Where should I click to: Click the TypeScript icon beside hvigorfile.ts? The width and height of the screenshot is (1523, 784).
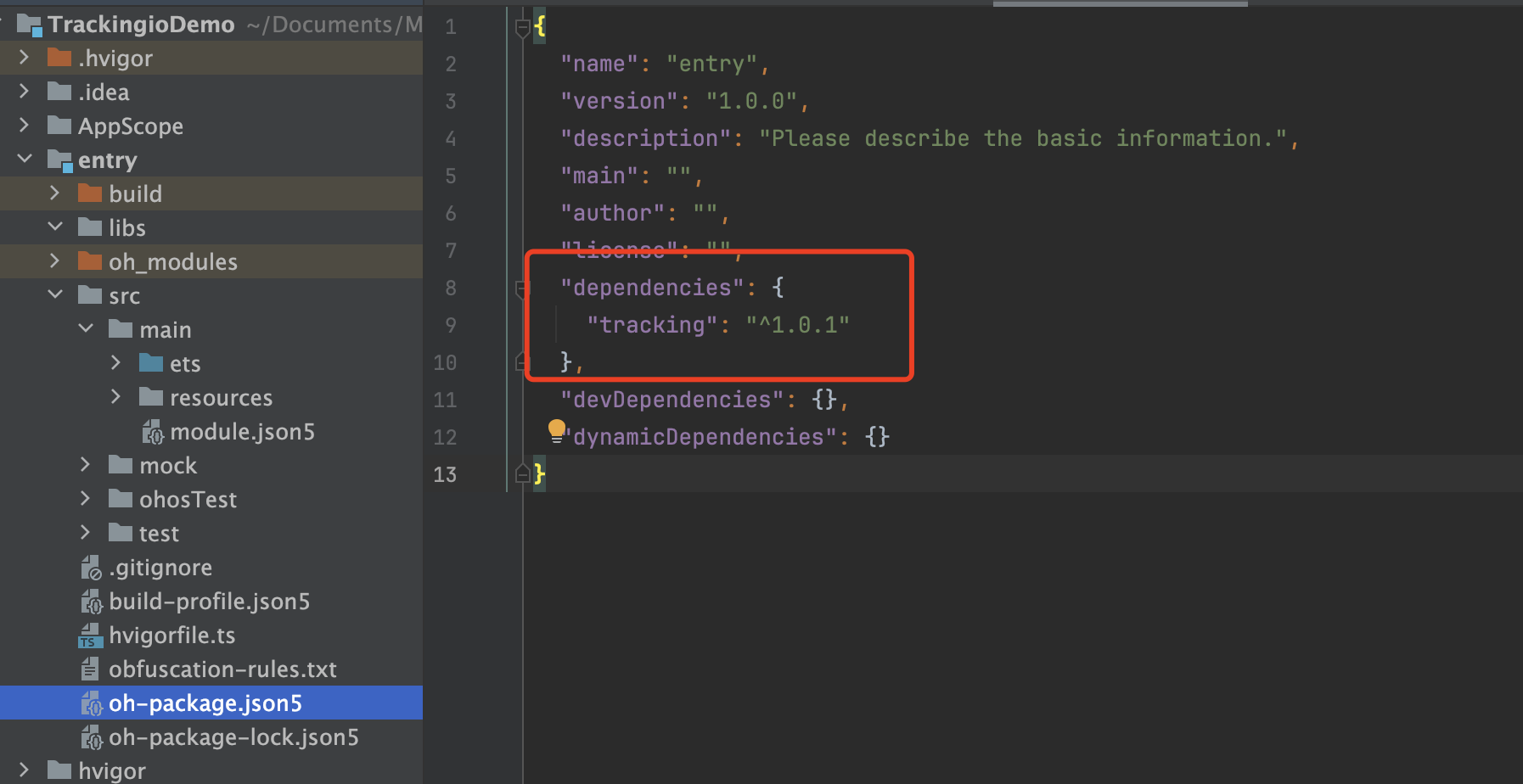pos(90,635)
